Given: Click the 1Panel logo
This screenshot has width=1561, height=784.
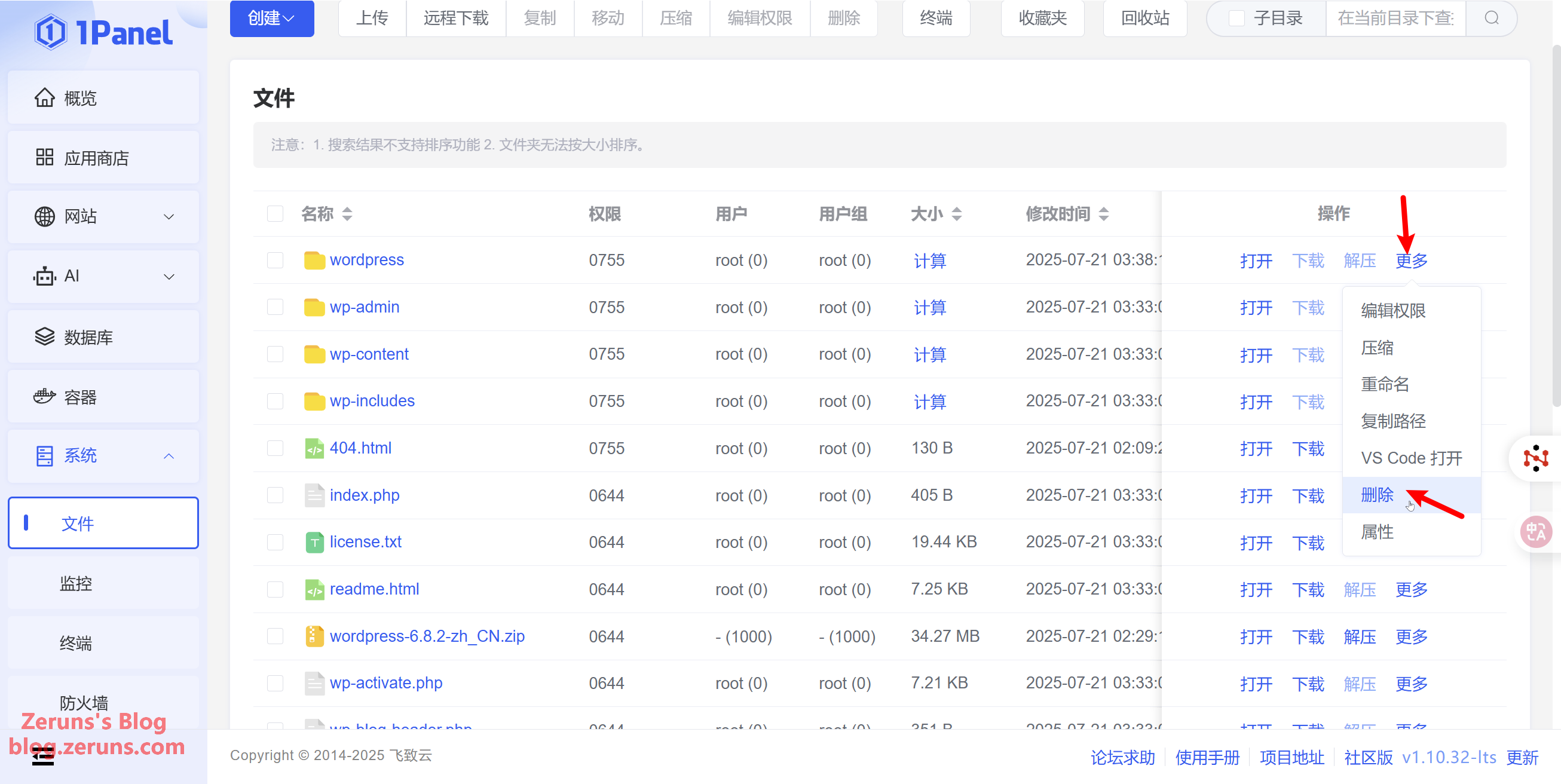Looking at the screenshot, I should [x=103, y=32].
